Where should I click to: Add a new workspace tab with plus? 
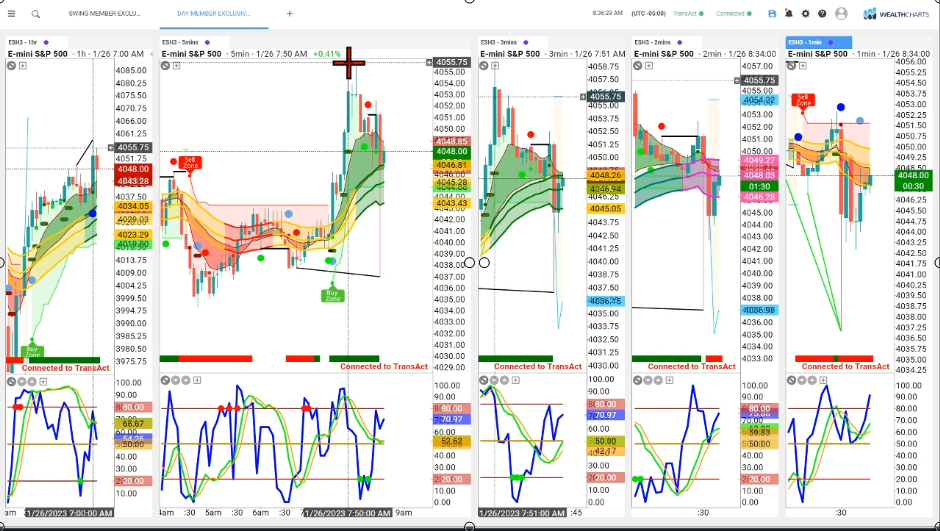pyautogui.click(x=290, y=13)
